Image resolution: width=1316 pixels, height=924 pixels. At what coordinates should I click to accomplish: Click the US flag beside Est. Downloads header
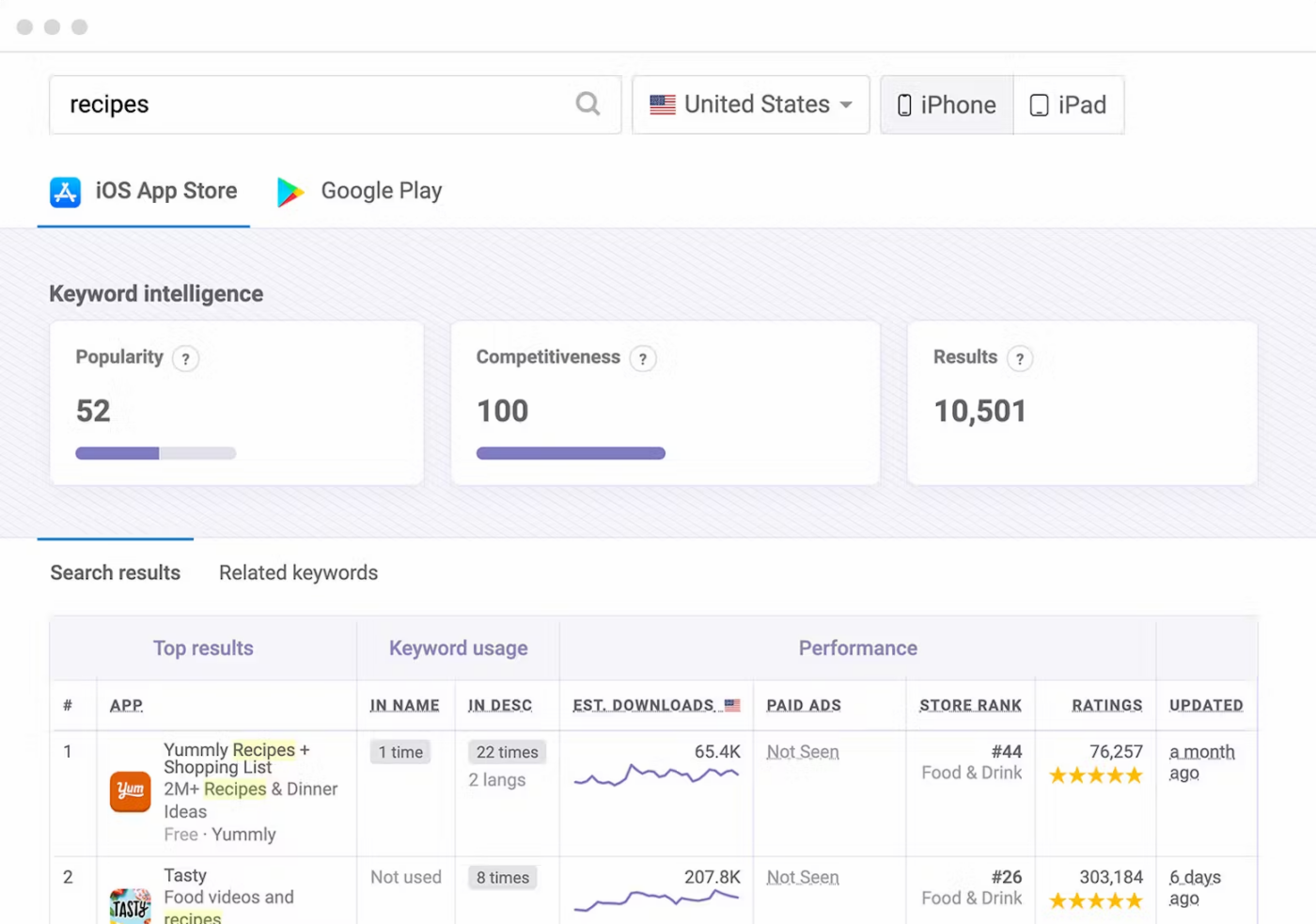[733, 705]
